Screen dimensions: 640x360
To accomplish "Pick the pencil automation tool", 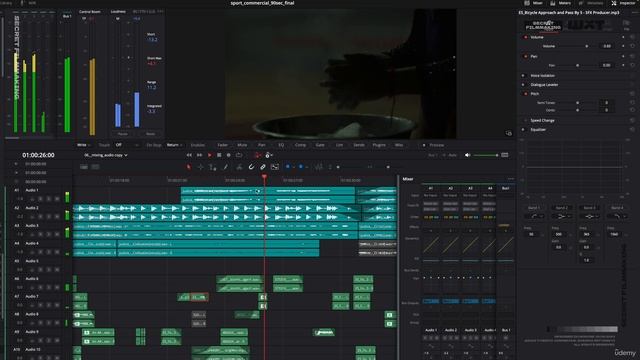I will pyautogui.click(x=225, y=167).
